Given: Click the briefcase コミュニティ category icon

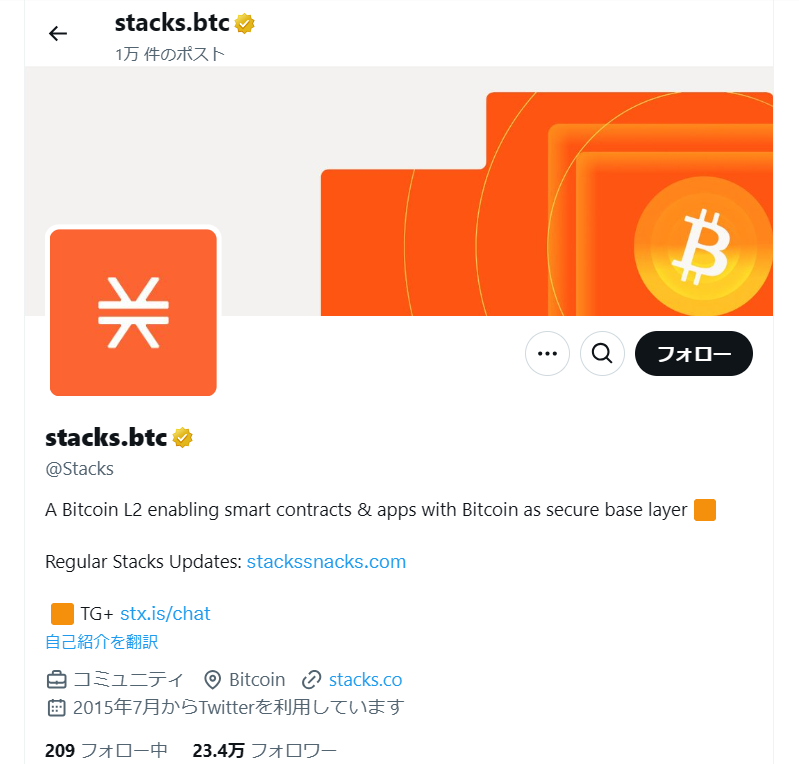Looking at the screenshot, I should pyautogui.click(x=57, y=680).
